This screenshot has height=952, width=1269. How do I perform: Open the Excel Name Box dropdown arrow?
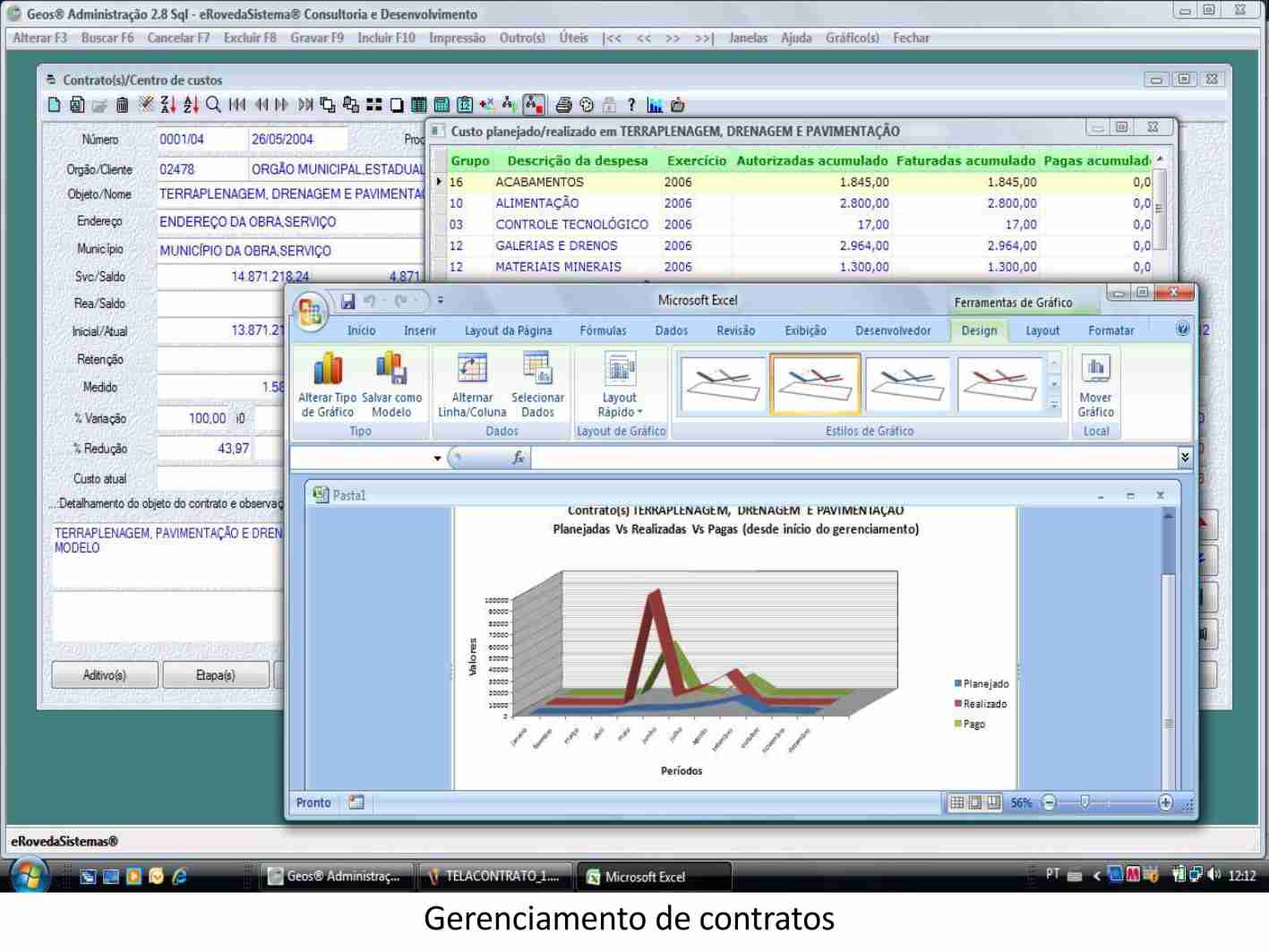pyautogui.click(x=437, y=459)
